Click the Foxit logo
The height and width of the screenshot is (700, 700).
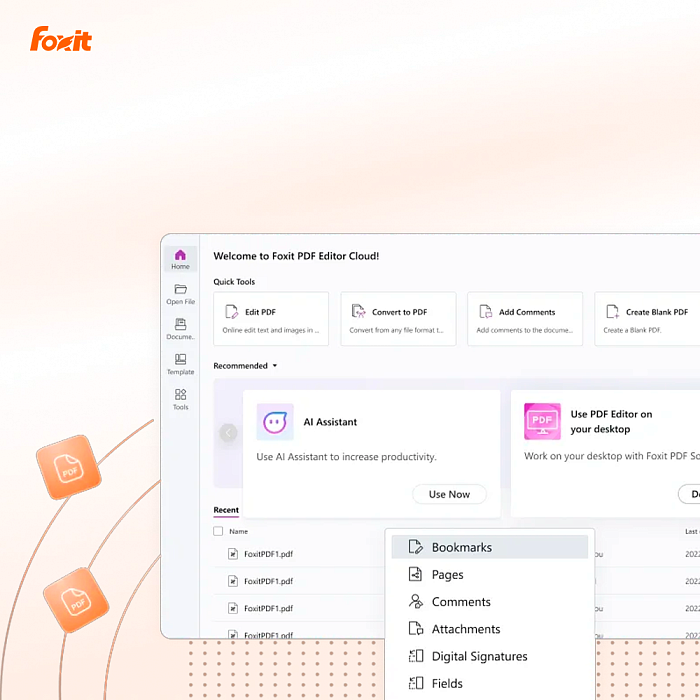61,39
